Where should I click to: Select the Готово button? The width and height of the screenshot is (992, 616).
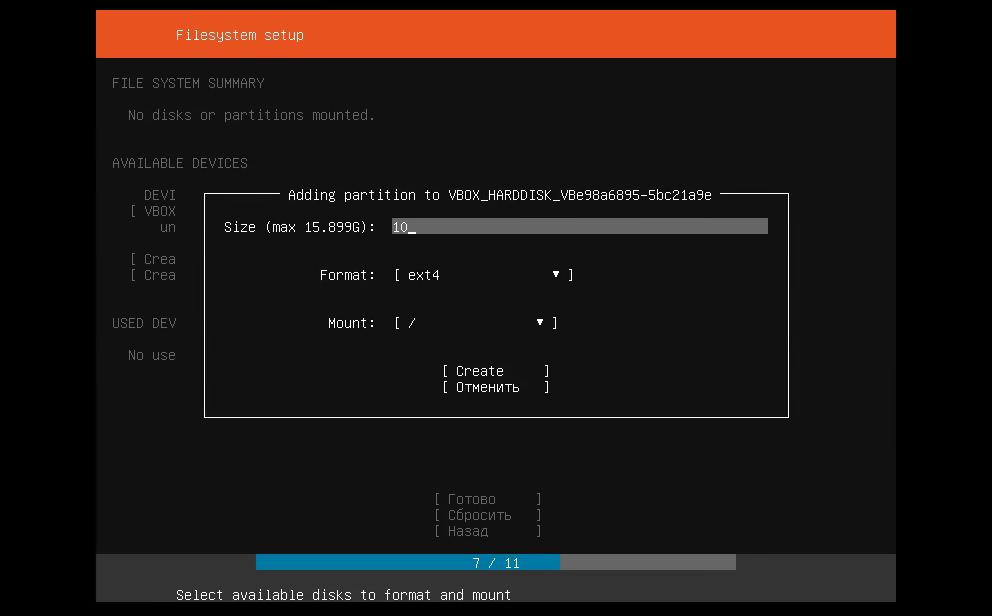[x=487, y=499]
